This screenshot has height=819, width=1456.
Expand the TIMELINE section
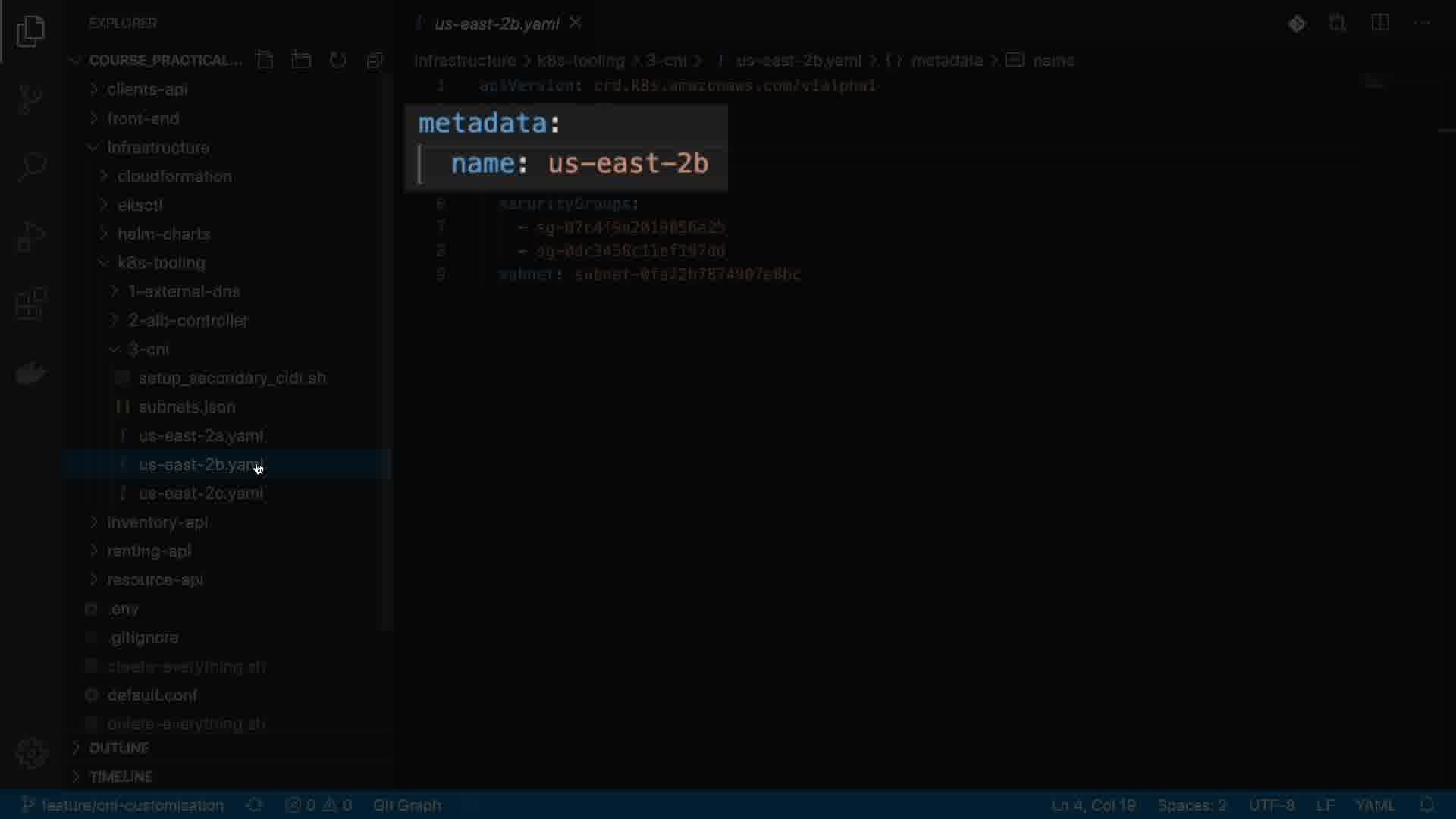coord(121,777)
